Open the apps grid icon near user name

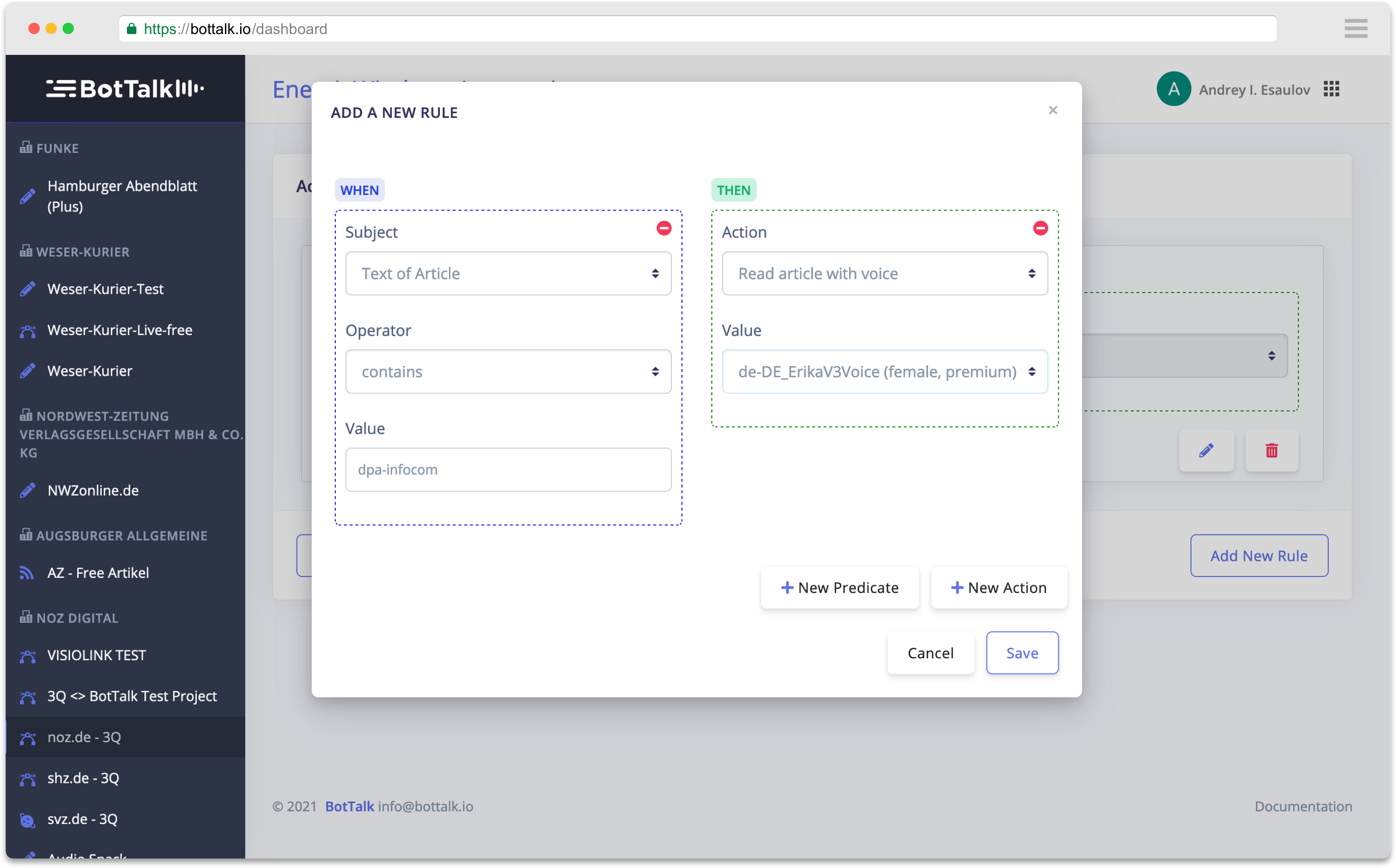tap(1331, 89)
